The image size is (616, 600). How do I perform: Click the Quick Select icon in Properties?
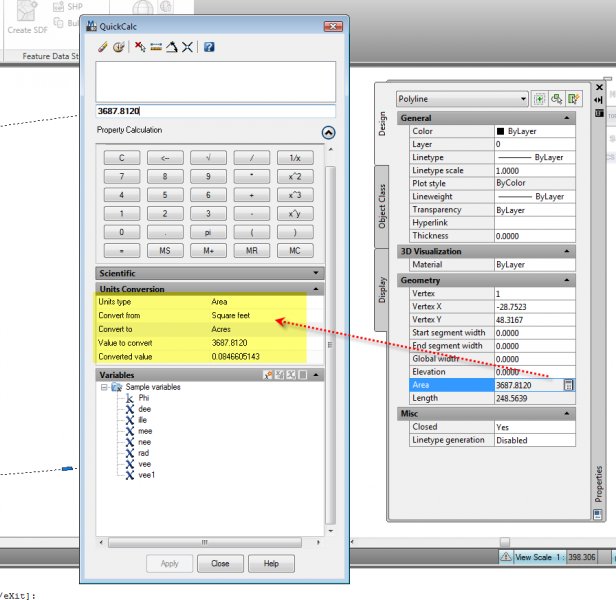tap(574, 99)
